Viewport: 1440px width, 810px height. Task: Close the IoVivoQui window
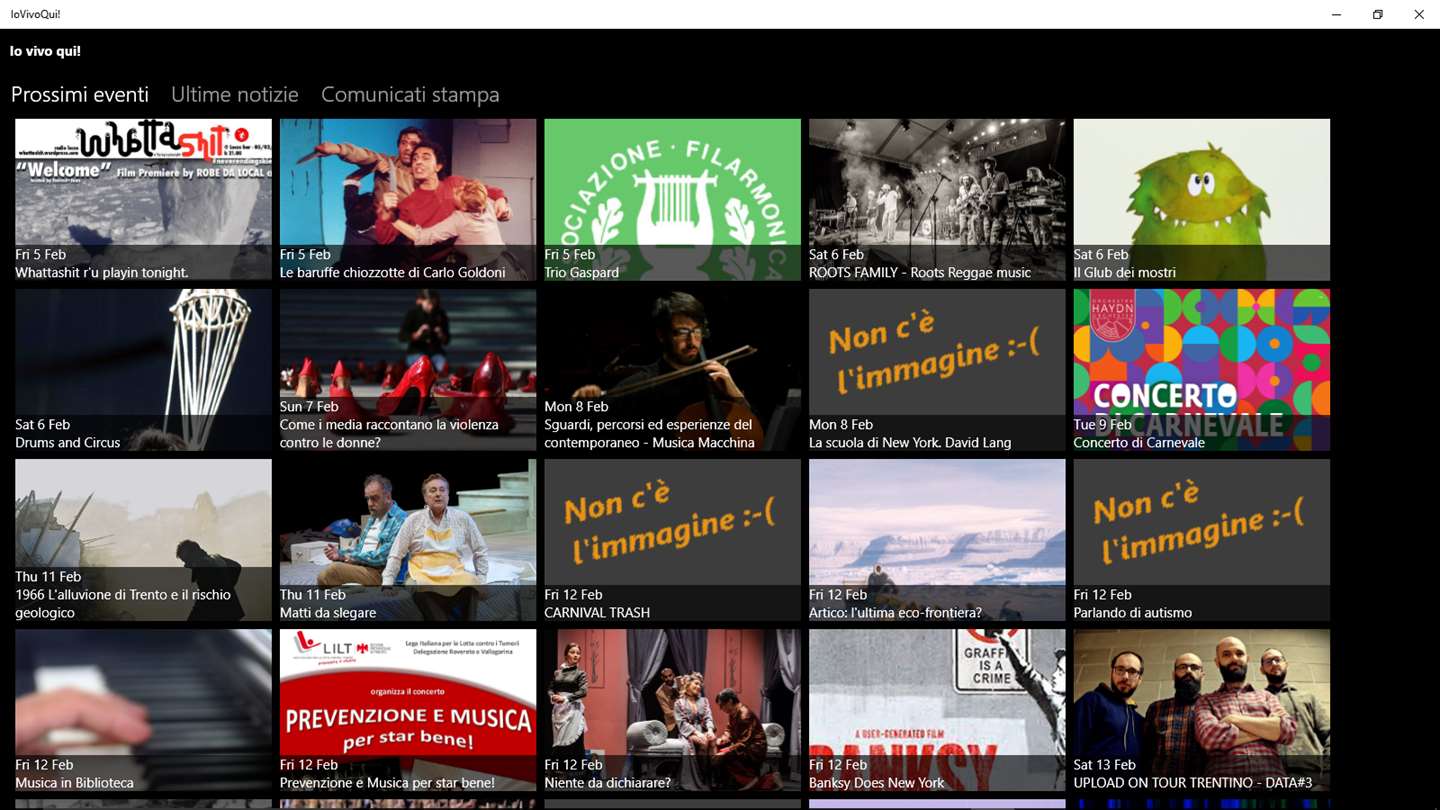1419,14
